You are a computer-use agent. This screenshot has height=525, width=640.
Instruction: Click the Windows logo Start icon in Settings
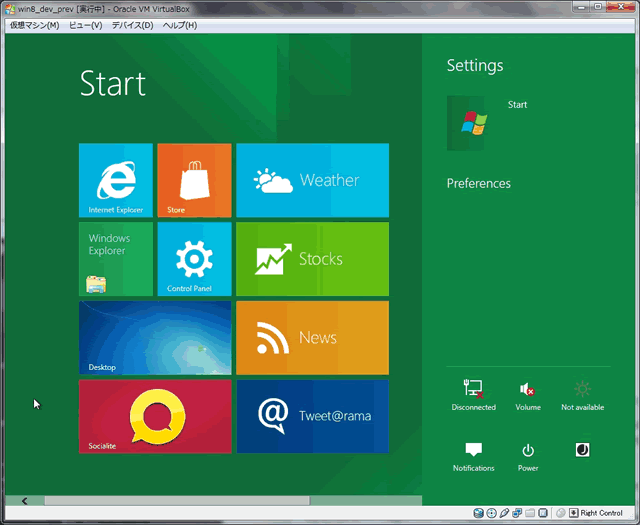click(474, 123)
